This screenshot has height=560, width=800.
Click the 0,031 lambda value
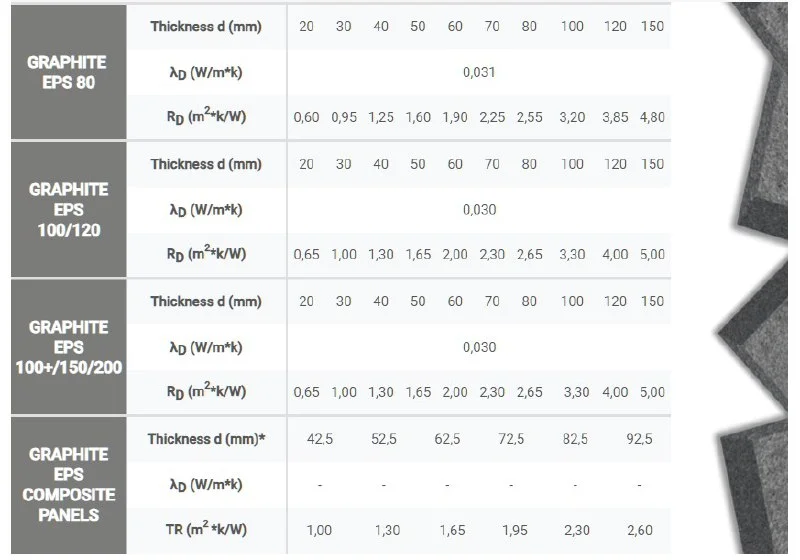[x=479, y=72]
